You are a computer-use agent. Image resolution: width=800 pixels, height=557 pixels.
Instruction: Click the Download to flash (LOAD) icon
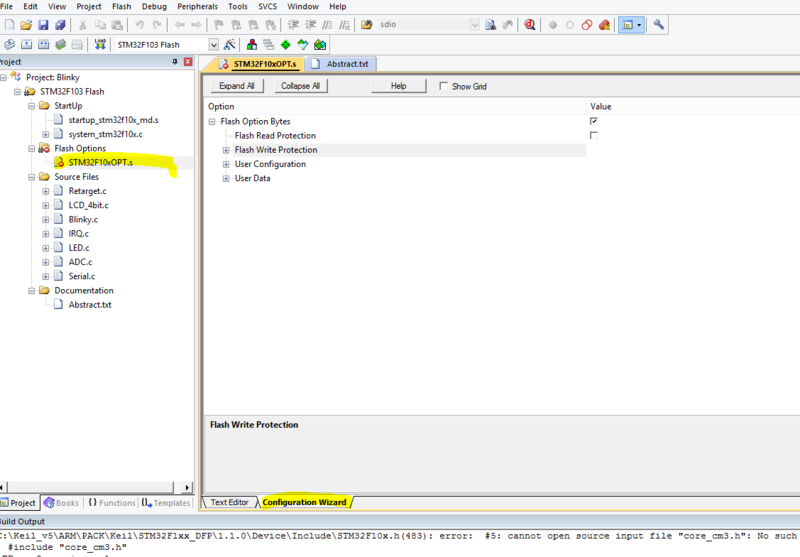(x=101, y=44)
